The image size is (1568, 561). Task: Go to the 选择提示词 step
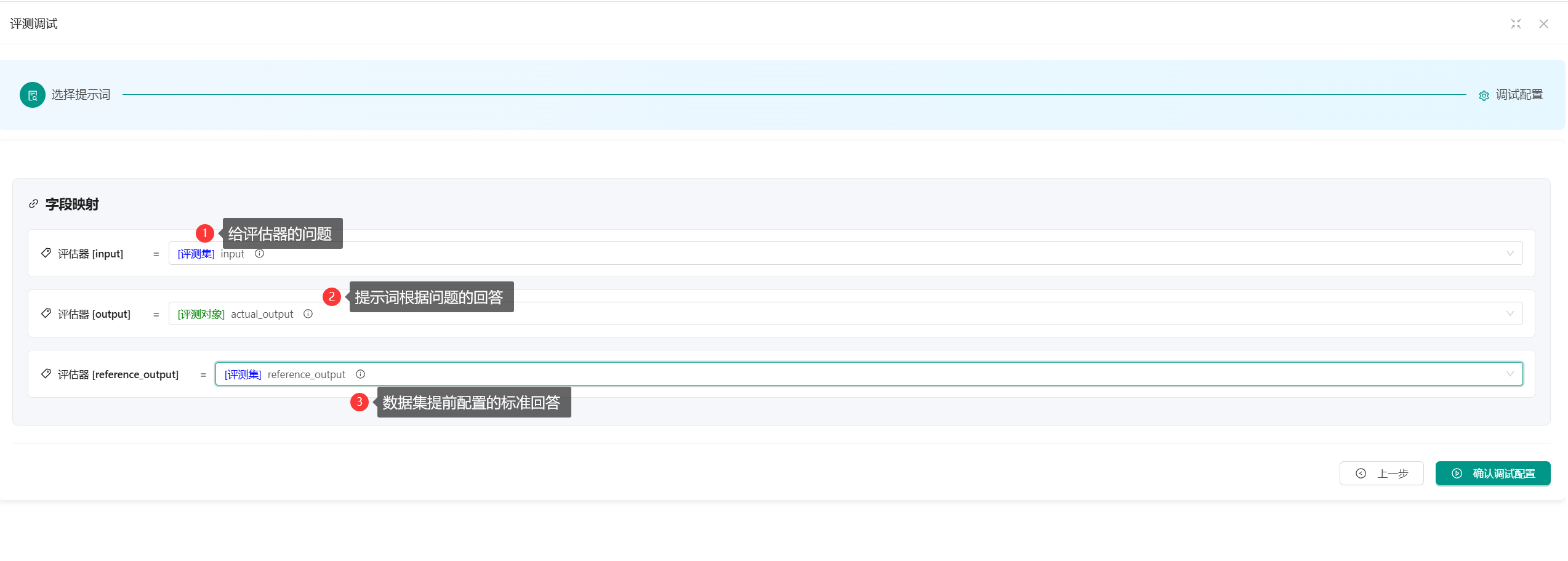81,95
